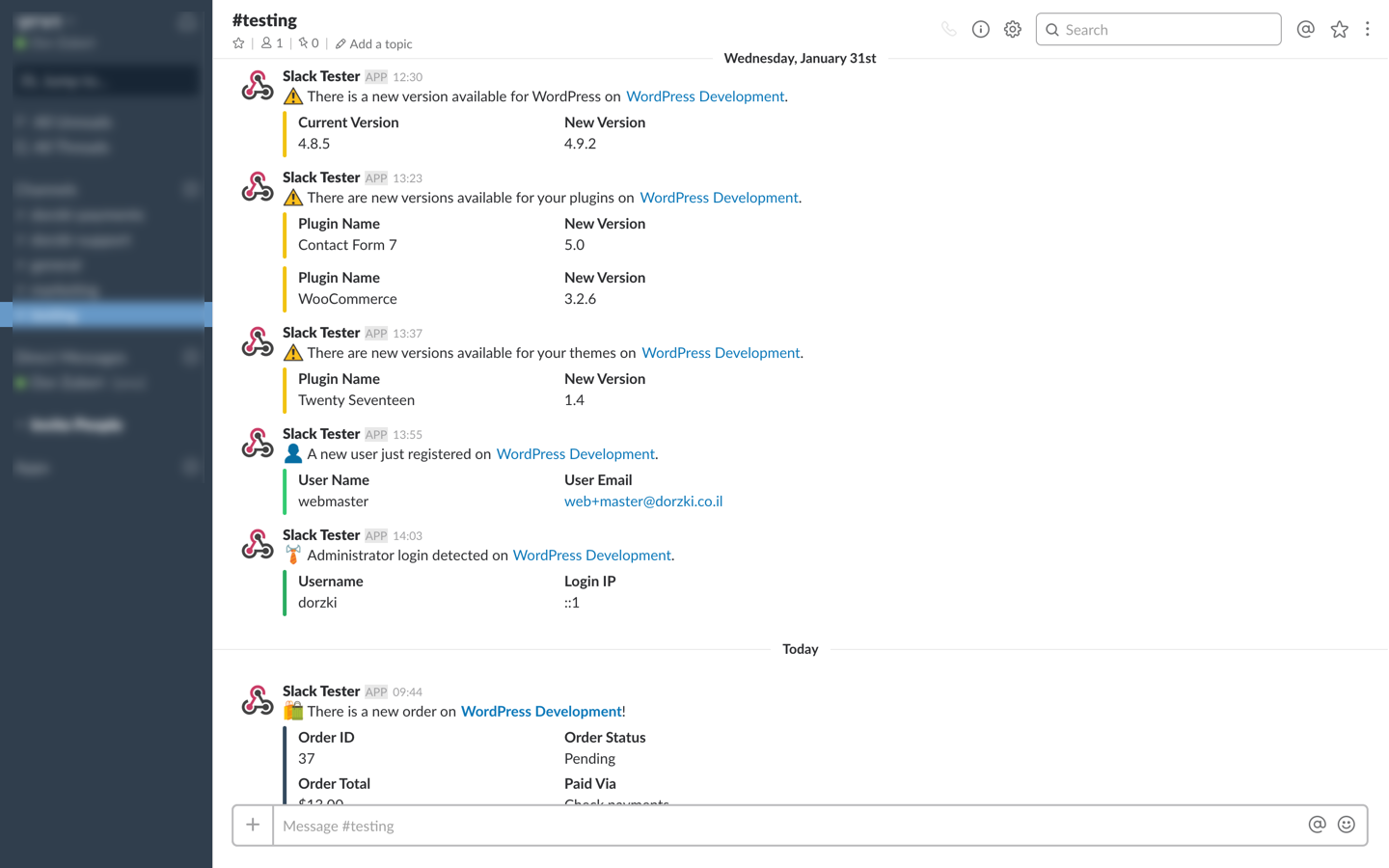The image size is (1389, 868).
Task: Start a call with the phone icon
Action: click(948, 30)
